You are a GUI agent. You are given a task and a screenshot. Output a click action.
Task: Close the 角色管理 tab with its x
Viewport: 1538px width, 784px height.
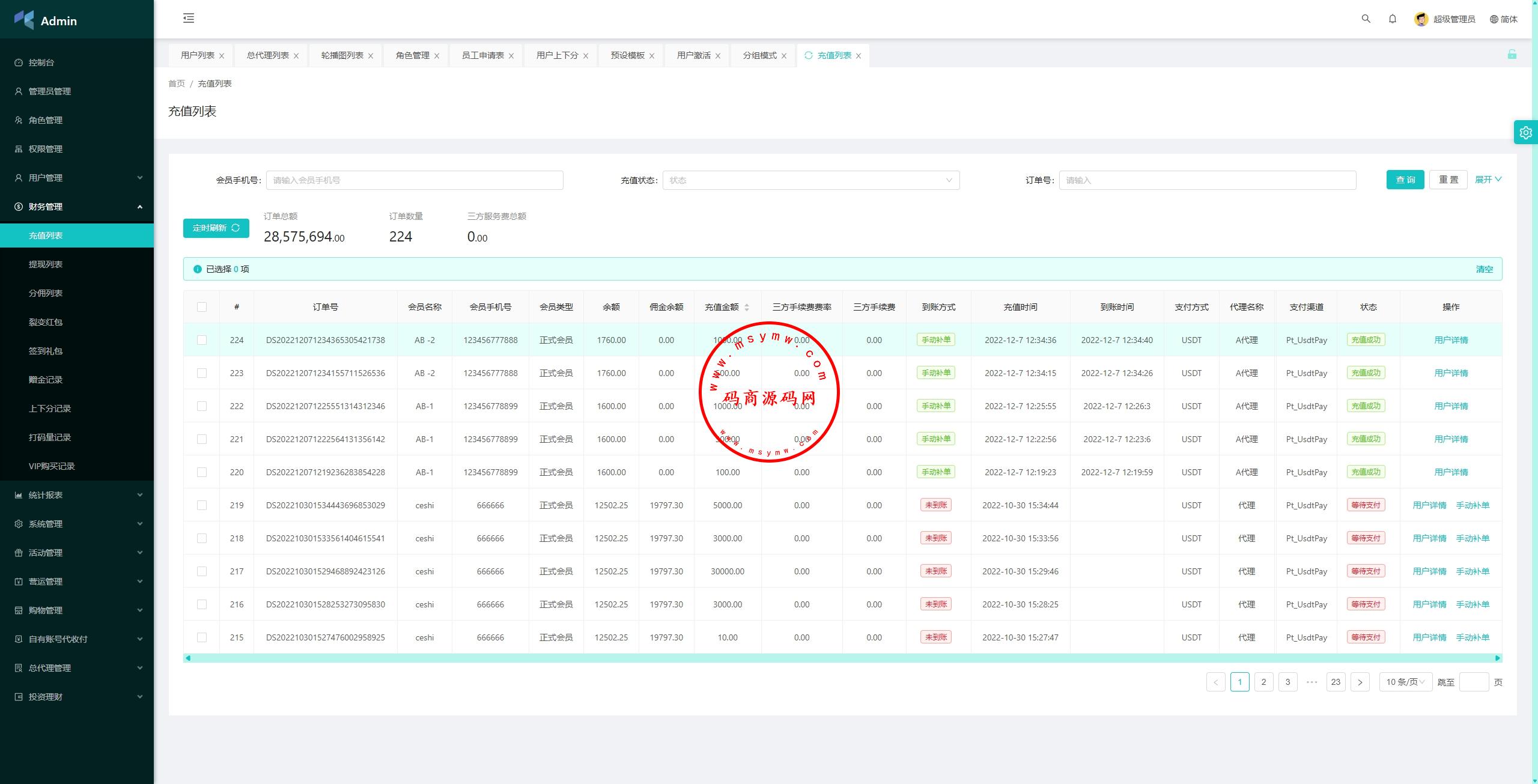click(x=437, y=56)
